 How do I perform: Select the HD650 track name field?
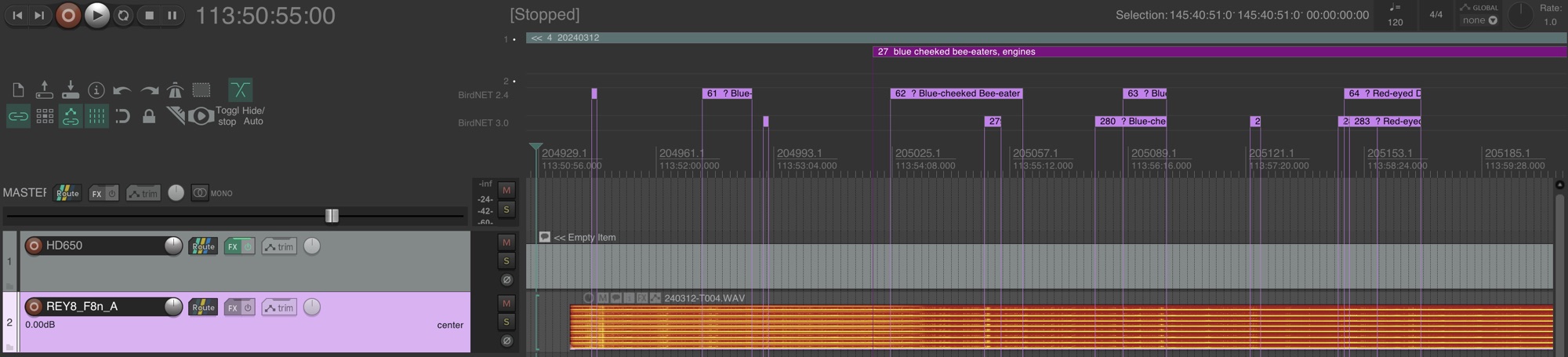[x=102, y=246]
